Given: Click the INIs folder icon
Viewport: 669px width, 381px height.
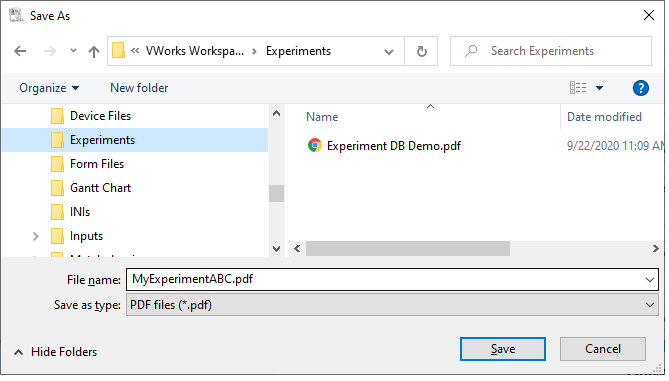Looking at the screenshot, I should click(57, 212).
